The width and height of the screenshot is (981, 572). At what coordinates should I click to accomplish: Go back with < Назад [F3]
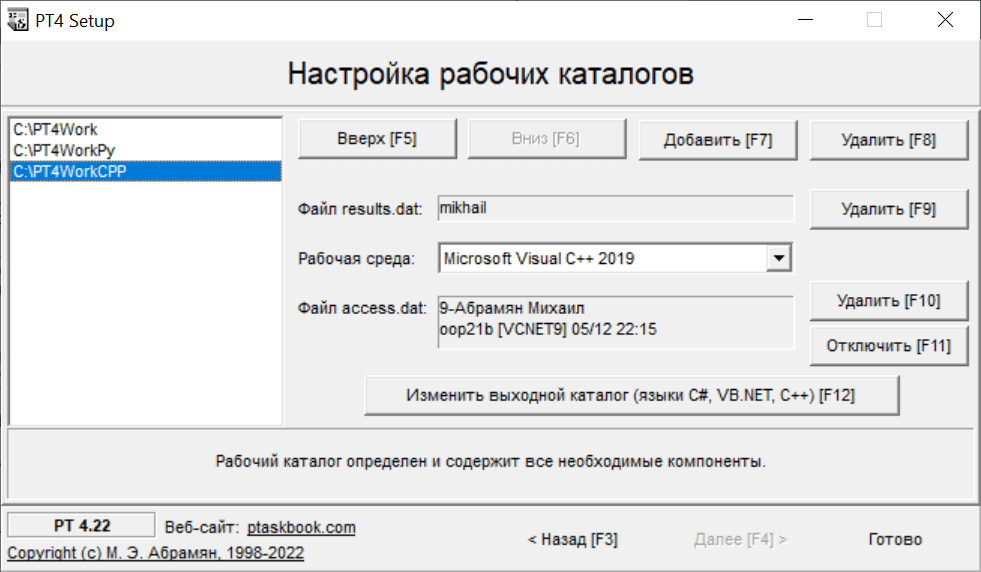pos(572,539)
